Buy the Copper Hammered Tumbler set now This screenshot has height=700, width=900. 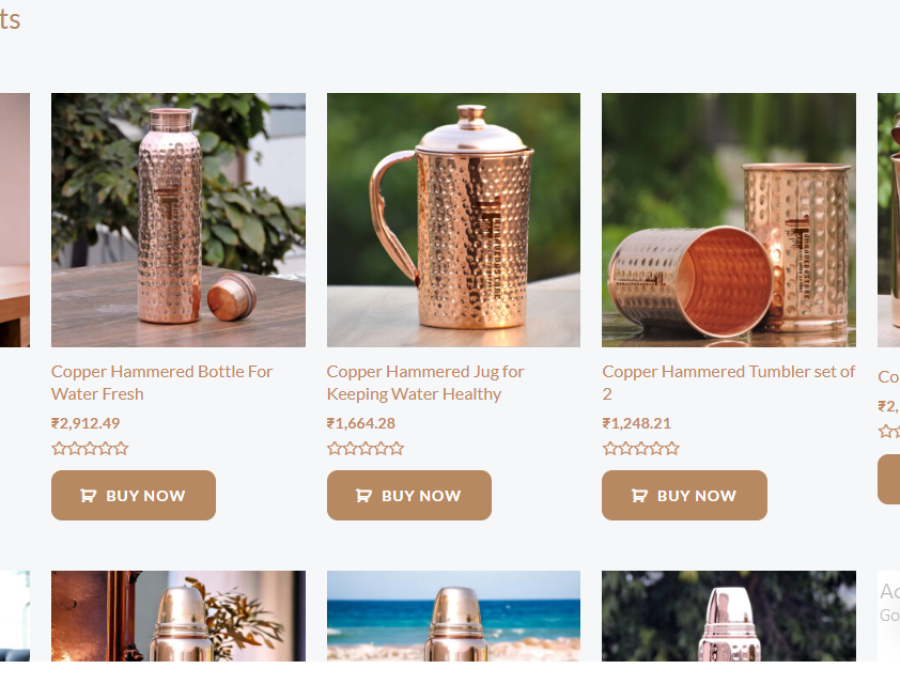[x=684, y=495]
